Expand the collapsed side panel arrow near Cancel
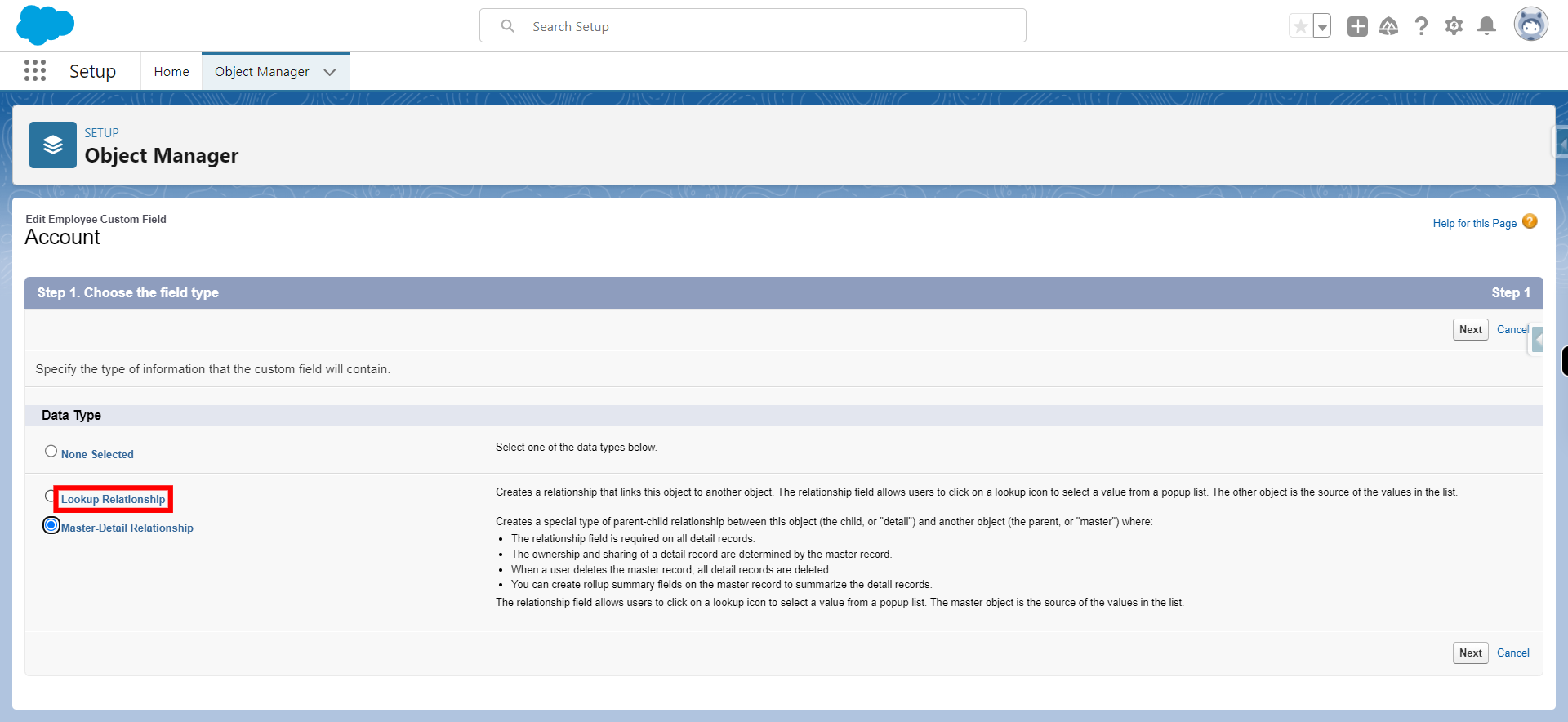 (x=1537, y=339)
